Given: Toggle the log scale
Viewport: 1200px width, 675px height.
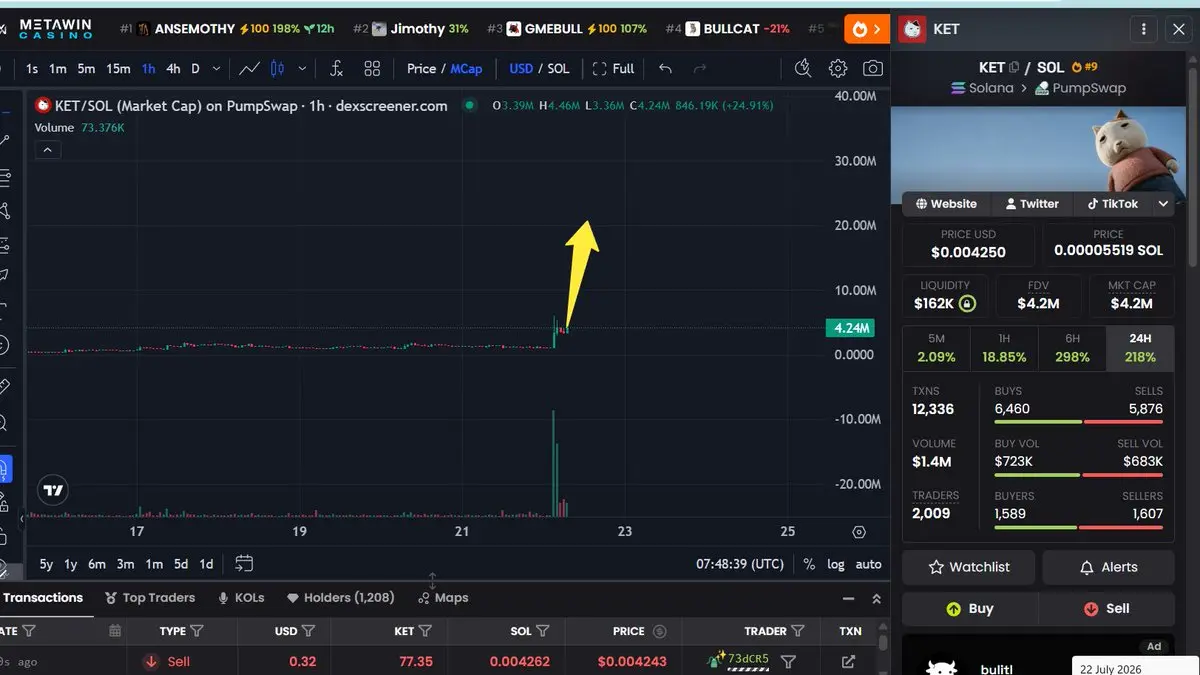Looking at the screenshot, I should (x=836, y=564).
